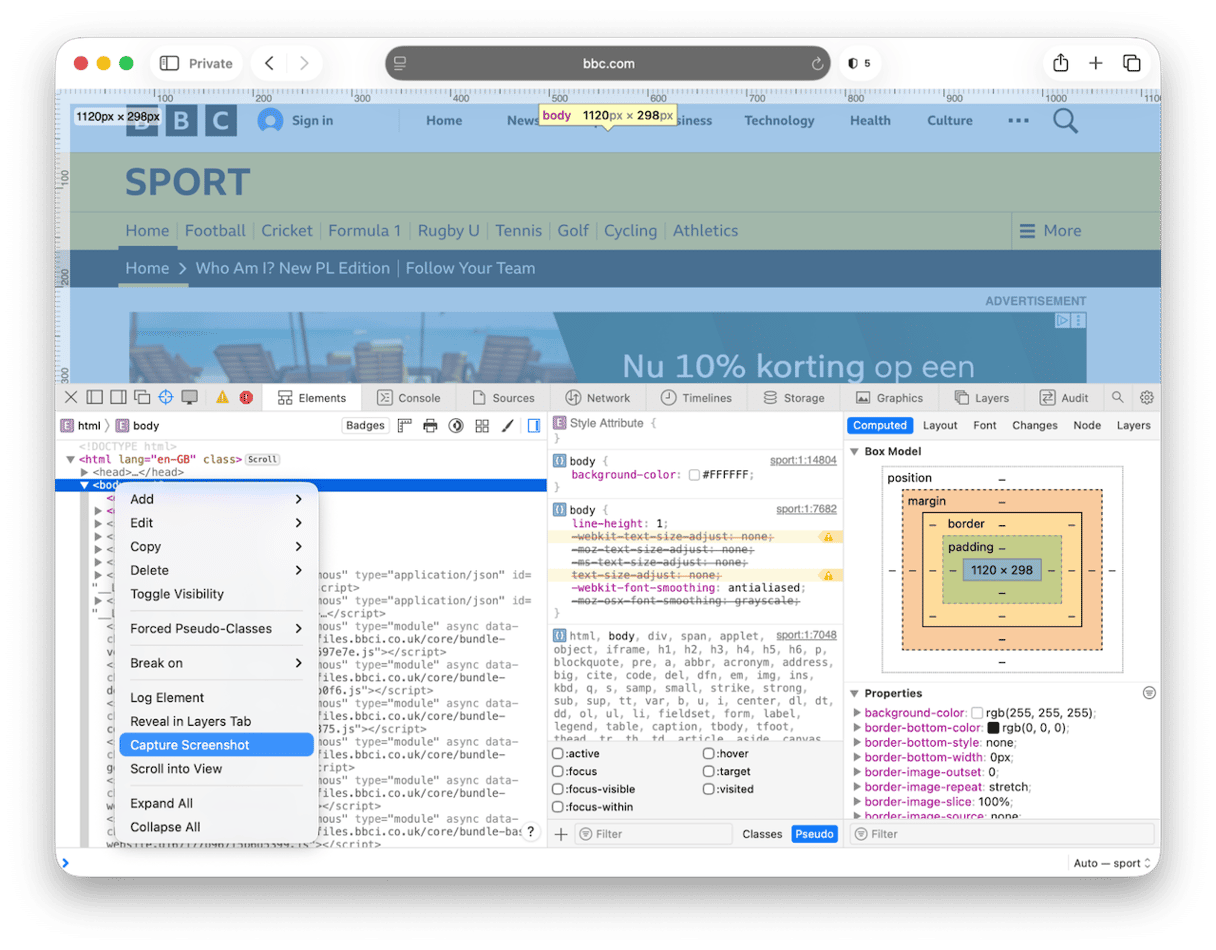This screenshot has height=950, width=1216.
Task: Open the Safari share icon
Action: [x=1060, y=63]
